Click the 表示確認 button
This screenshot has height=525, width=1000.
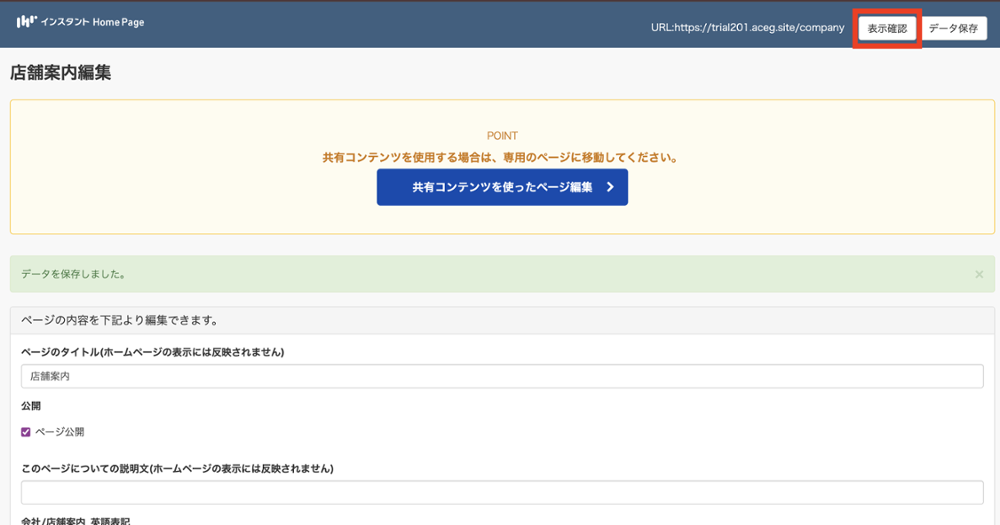coord(887,29)
